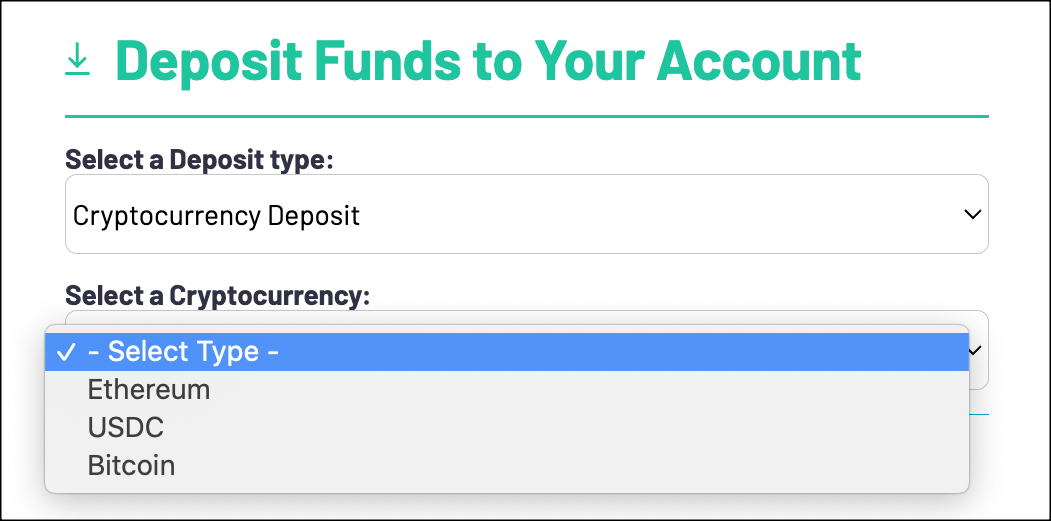Open the Cryptocurrency Deposit select box
Screen dimensions: 1051x521
coord(527,215)
